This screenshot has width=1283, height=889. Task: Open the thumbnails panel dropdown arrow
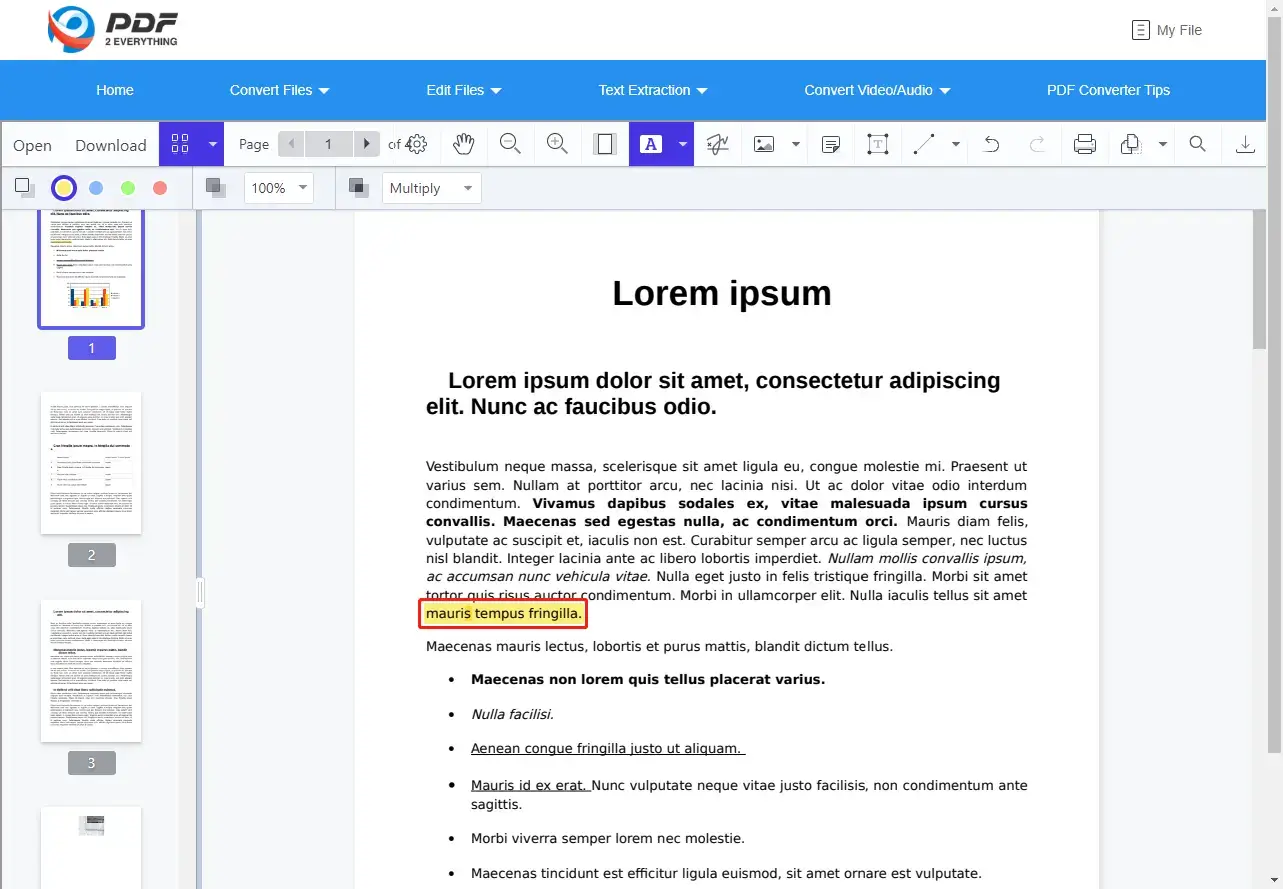tap(212, 144)
